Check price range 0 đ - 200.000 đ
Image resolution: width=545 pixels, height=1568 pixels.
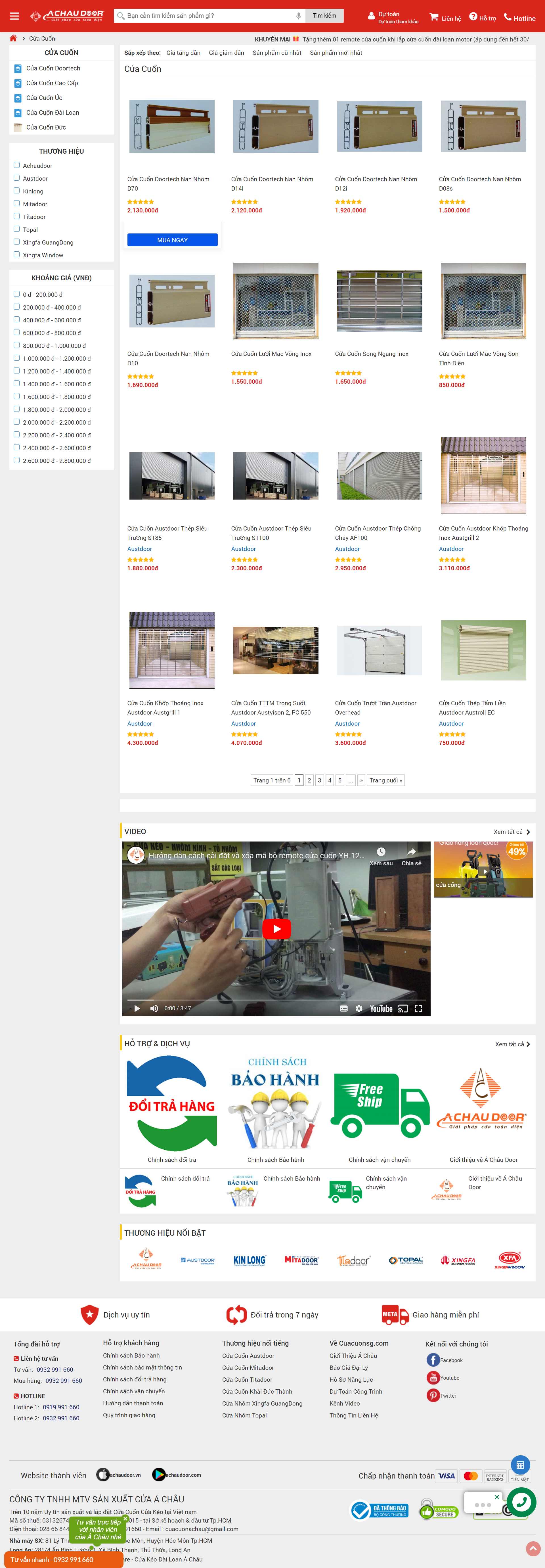(x=17, y=294)
